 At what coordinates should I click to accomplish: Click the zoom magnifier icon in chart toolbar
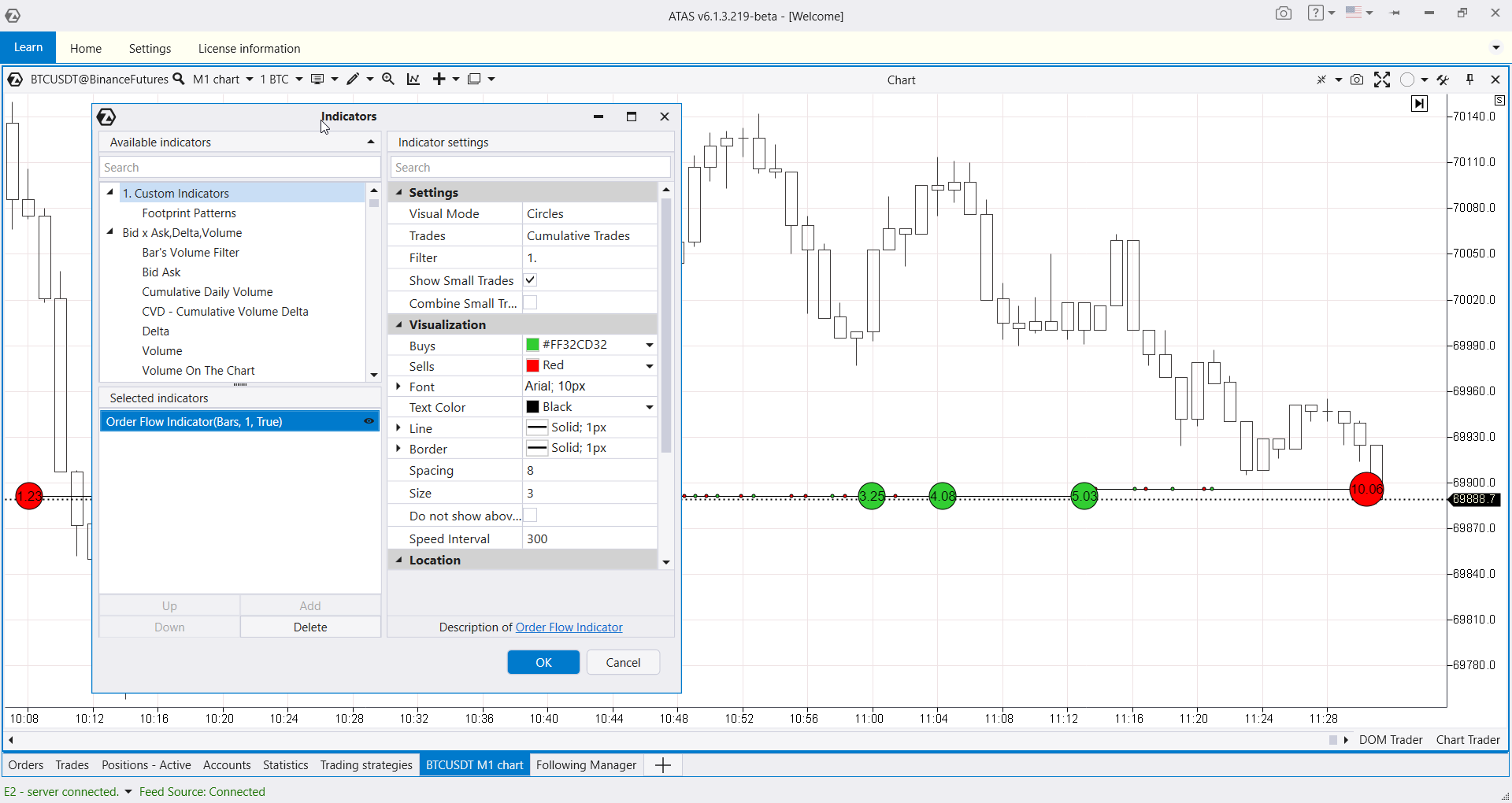(388, 79)
